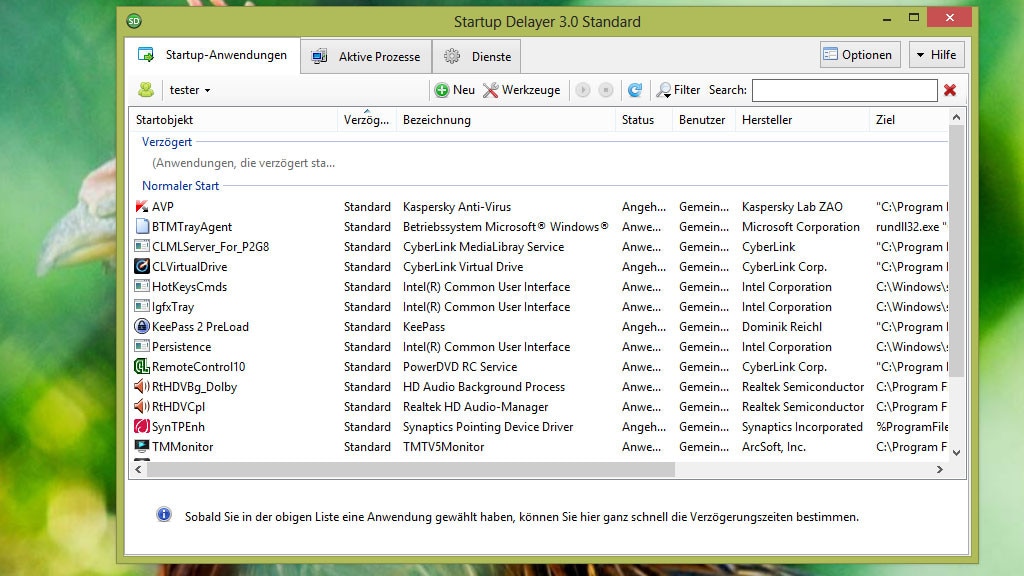Click the grey stop toolbar icon
Screen dimensions: 1024x576
click(x=606, y=90)
